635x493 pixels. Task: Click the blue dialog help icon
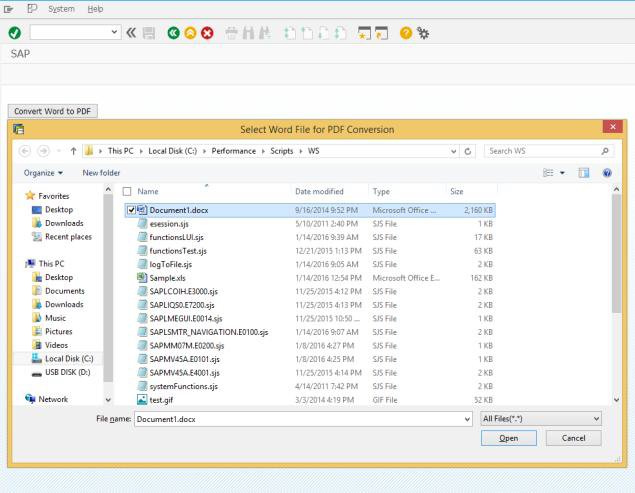(607, 173)
